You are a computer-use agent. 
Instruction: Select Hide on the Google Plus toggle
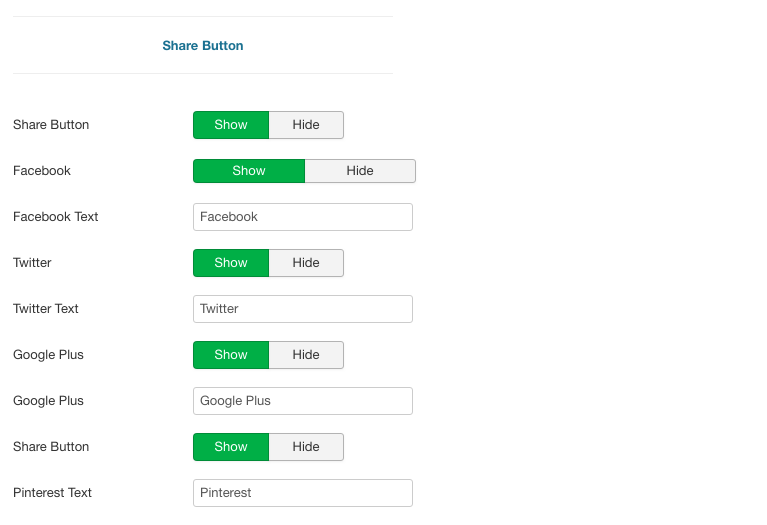(306, 355)
